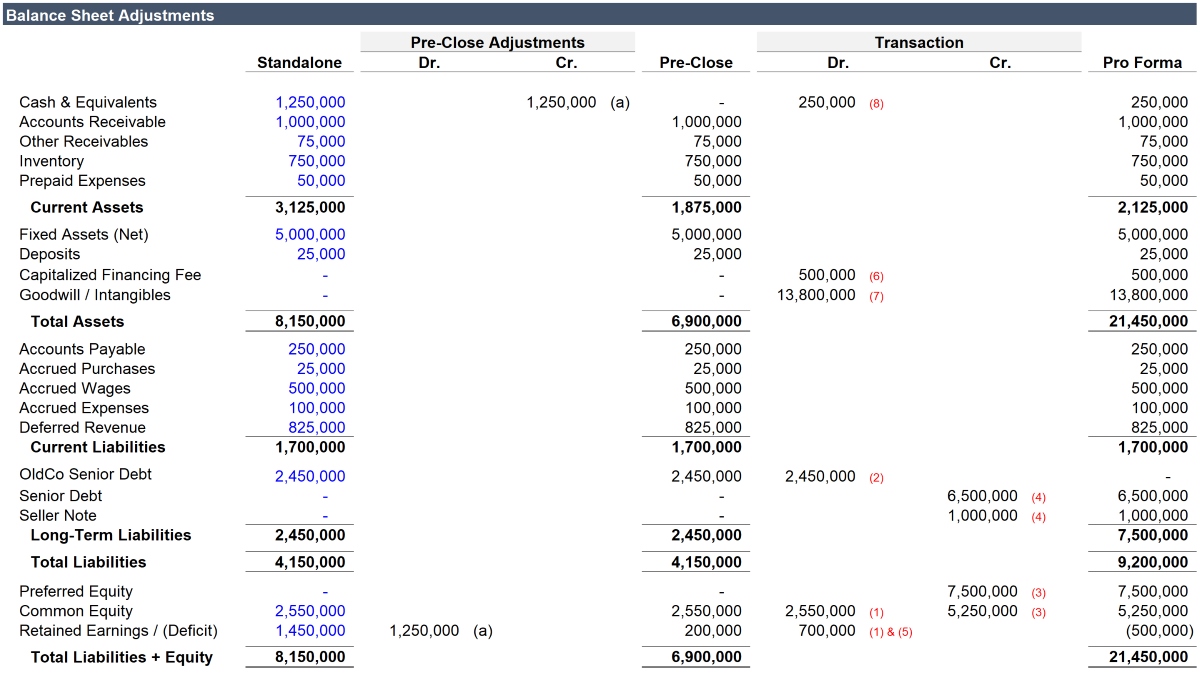Click Standalone Cash & Equivalents value 1,250,000
Image resolution: width=1200 pixels, height=673 pixels.
click(310, 102)
